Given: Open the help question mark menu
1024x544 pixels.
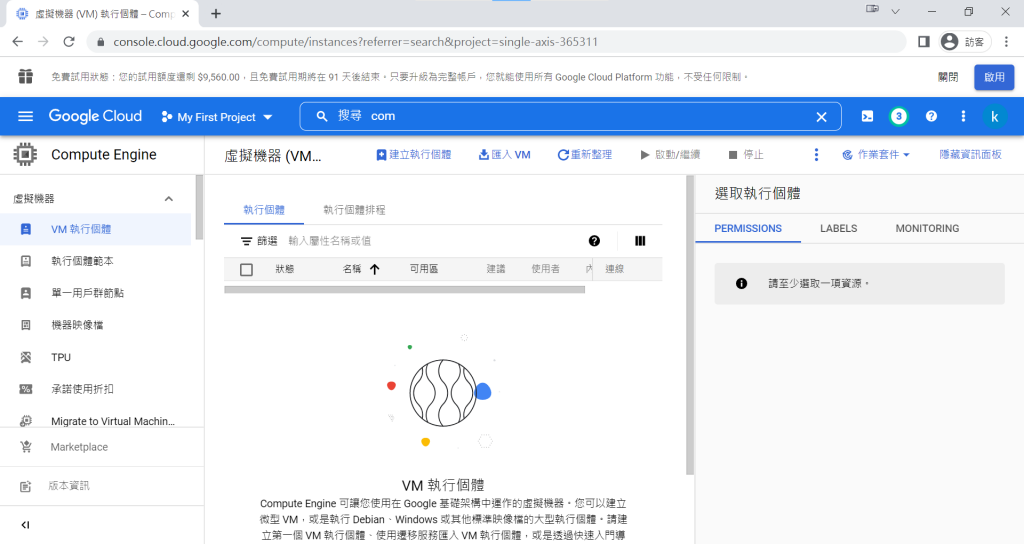Looking at the screenshot, I should (931, 116).
